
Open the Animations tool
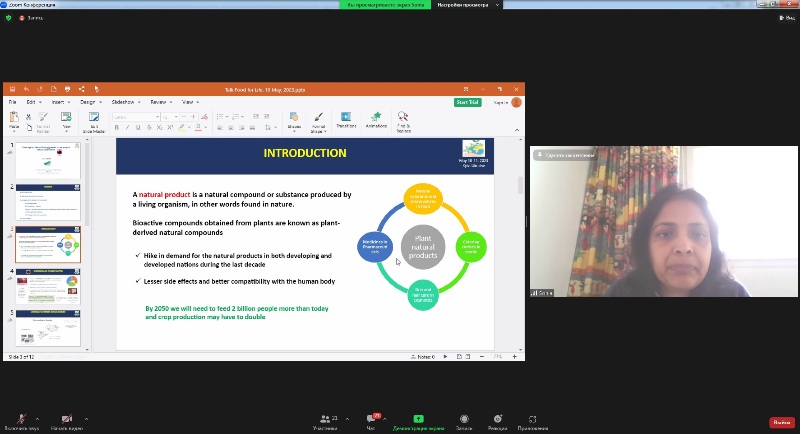[x=376, y=118]
